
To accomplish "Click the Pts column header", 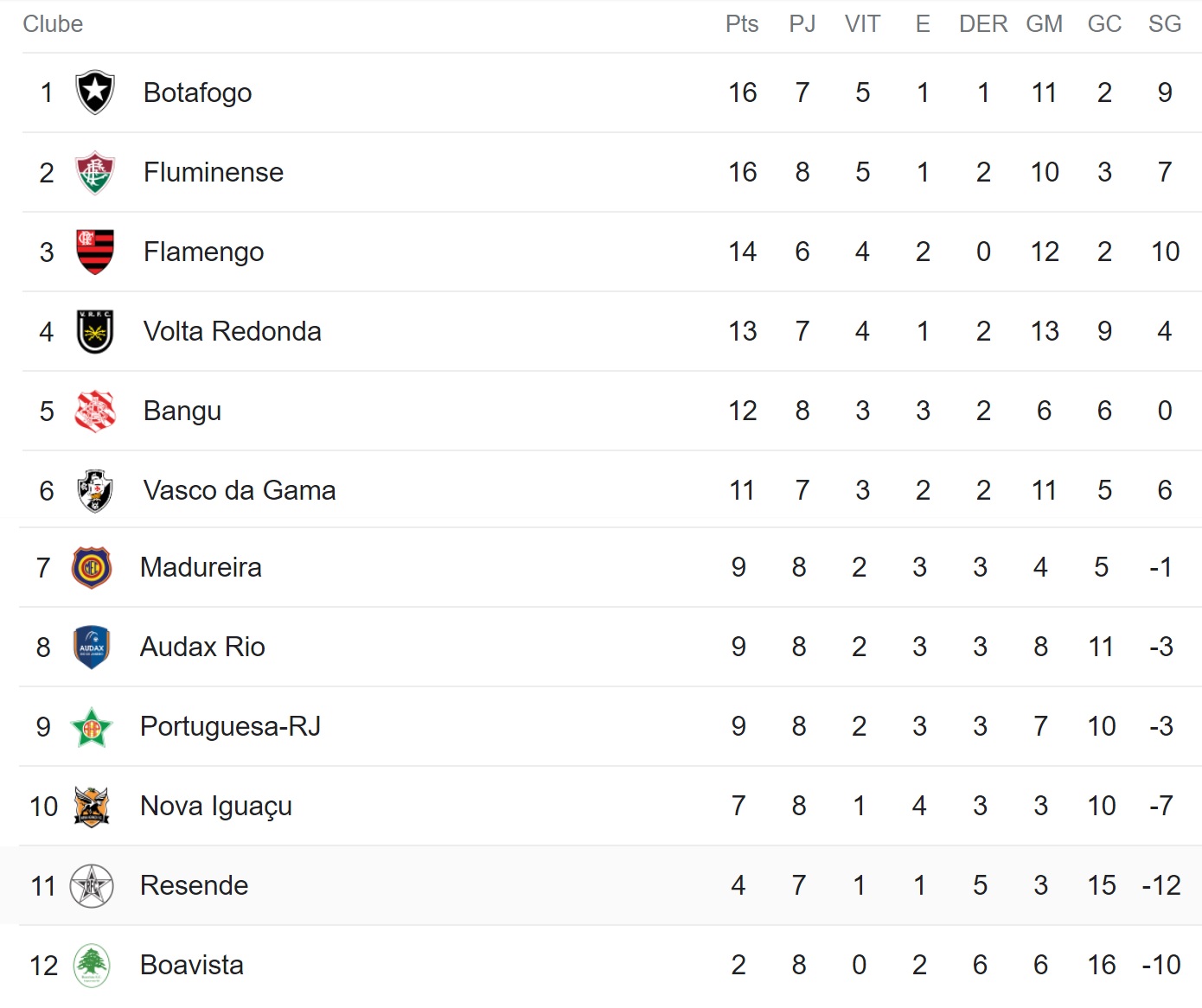I will click(x=742, y=24).
